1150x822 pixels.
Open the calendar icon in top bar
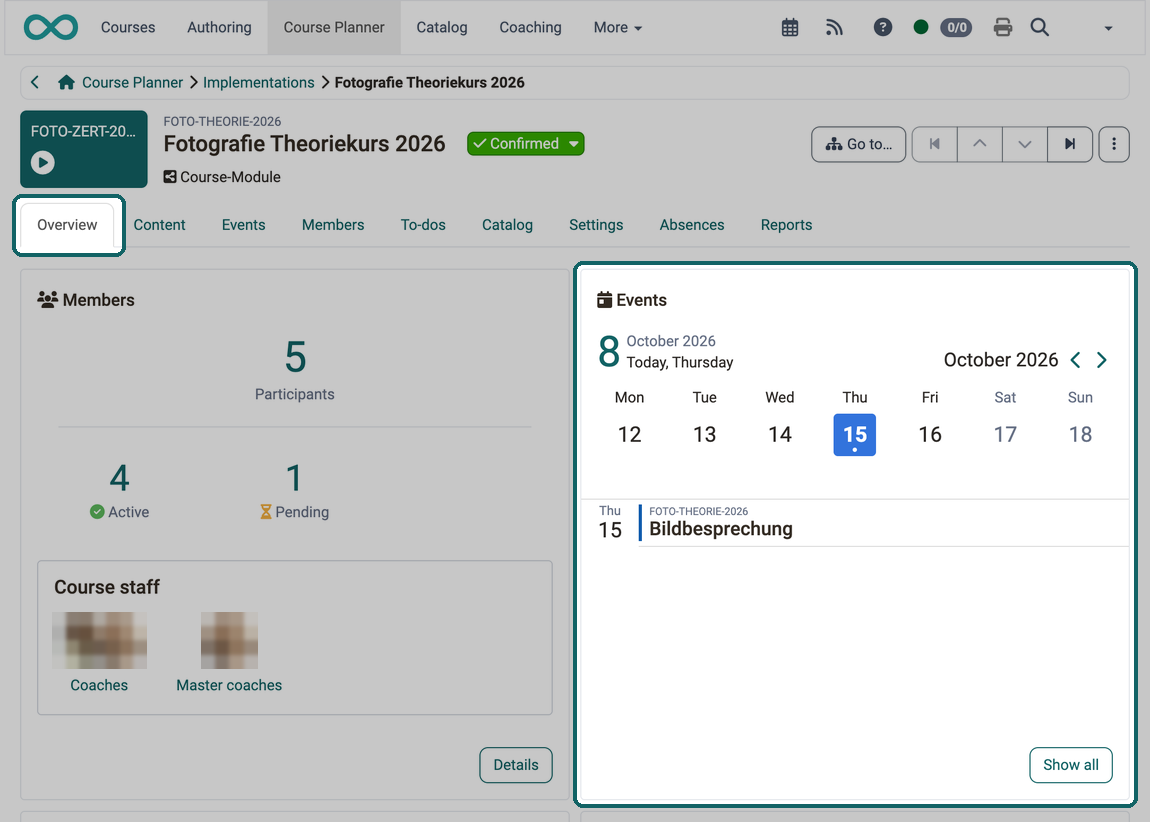[790, 28]
